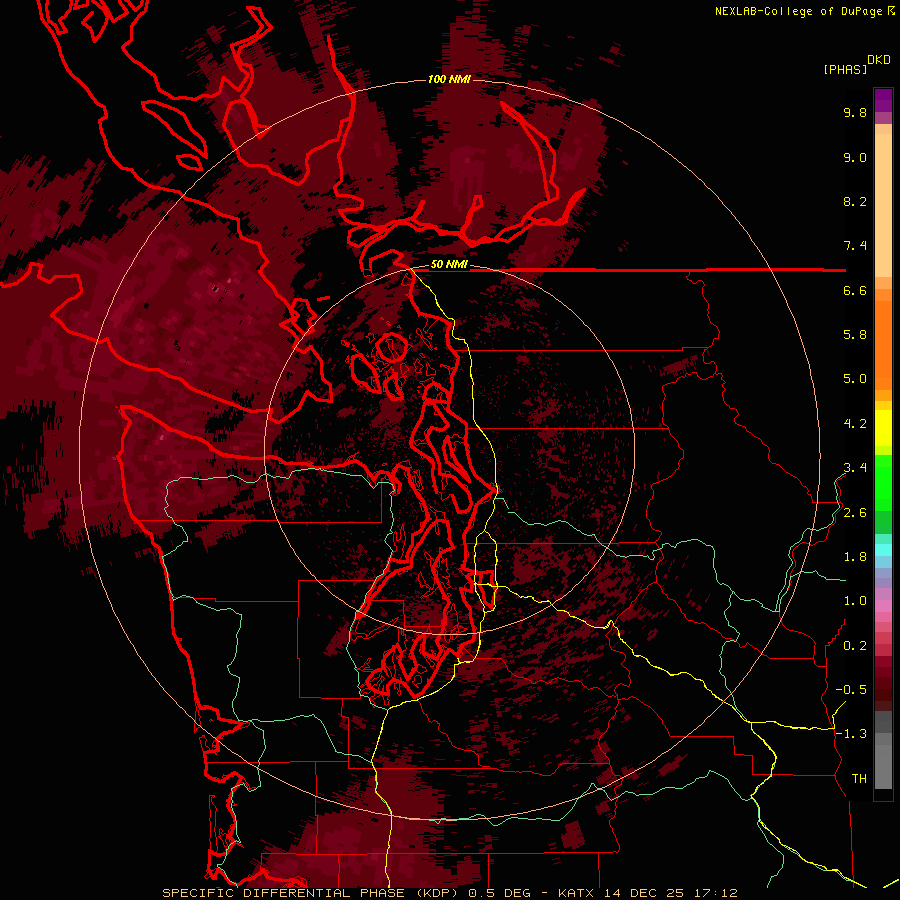Click the TH threshold label
This screenshot has width=900, height=900.
[859, 779]
